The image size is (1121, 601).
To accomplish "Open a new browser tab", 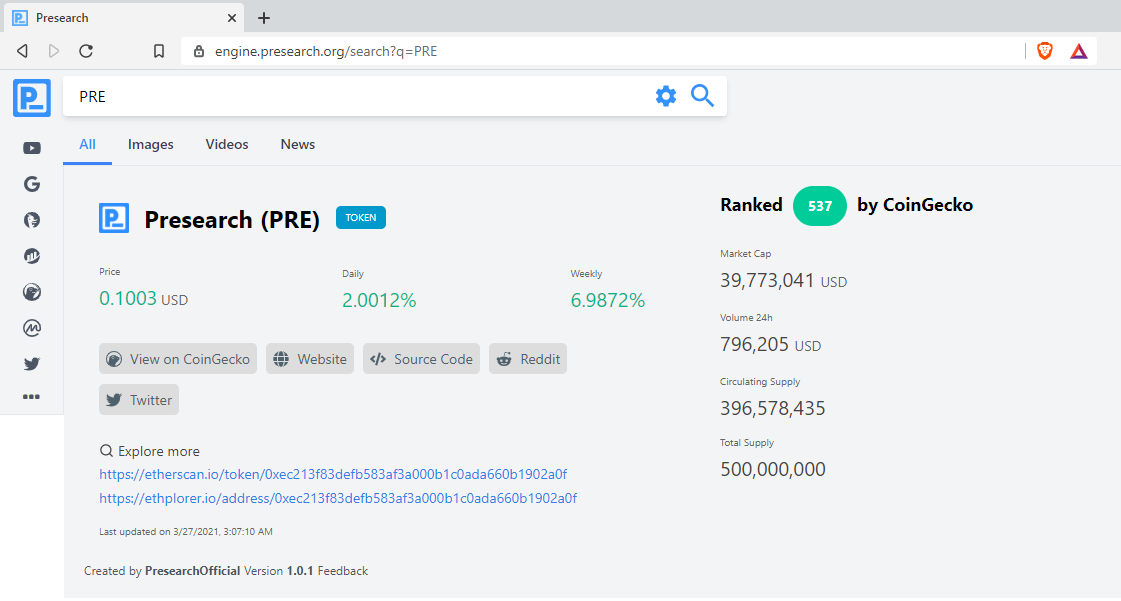I will coord(264,18).
